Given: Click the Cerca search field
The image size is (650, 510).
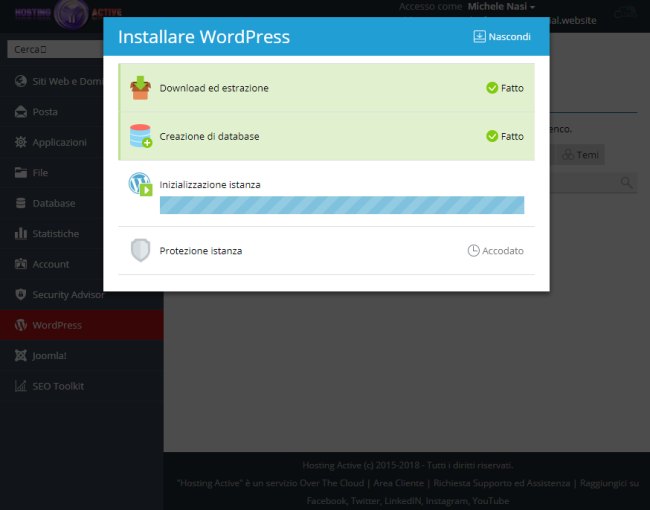Looking at the screenshot, I should [x=55, y=49].
